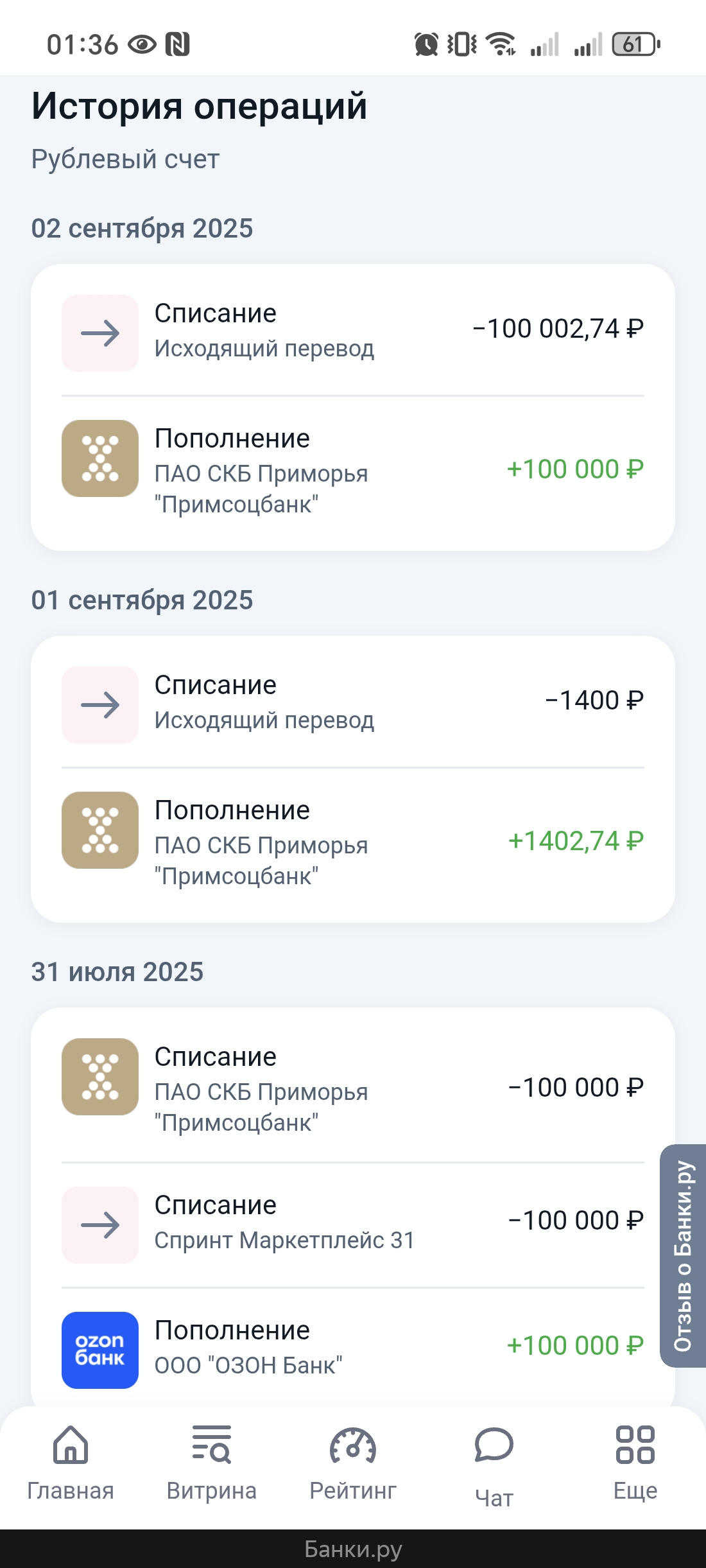Tap the Ozon Bank logo icon
Screen dimensions: 706x1568
tap(100, 1350)
